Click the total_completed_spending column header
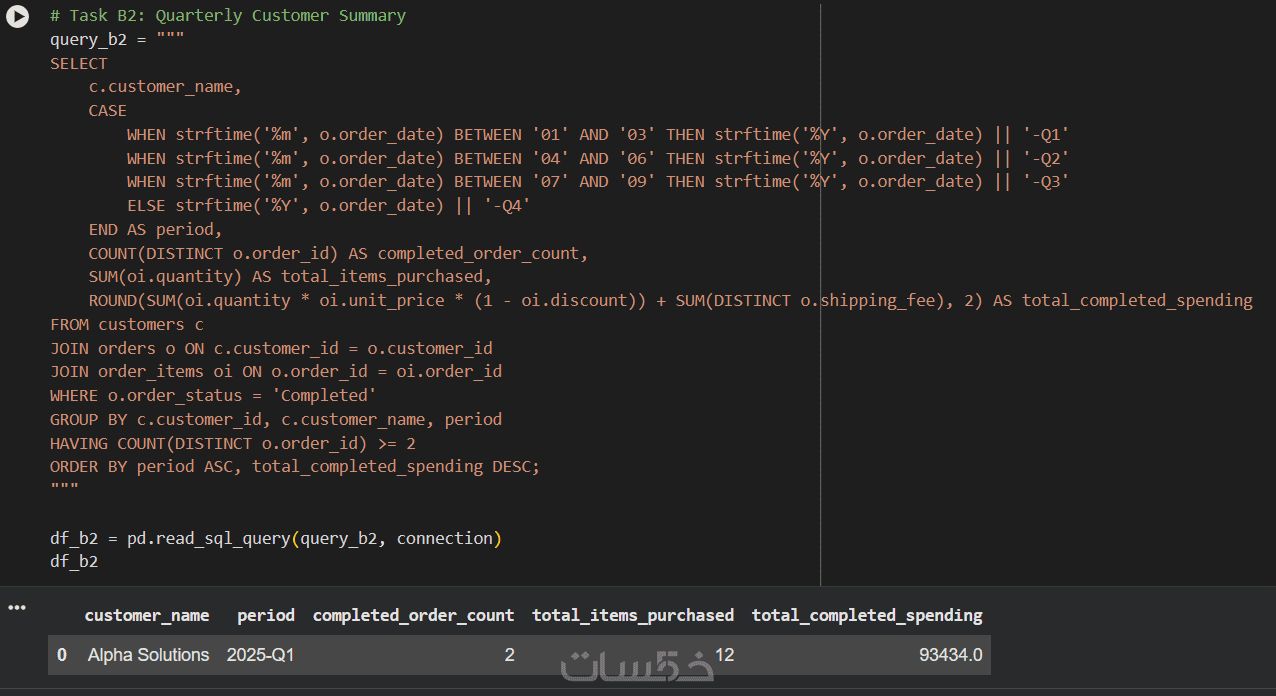Viewport: 1276px width, 696px height. pyautogui.click(x=867, y=615)
